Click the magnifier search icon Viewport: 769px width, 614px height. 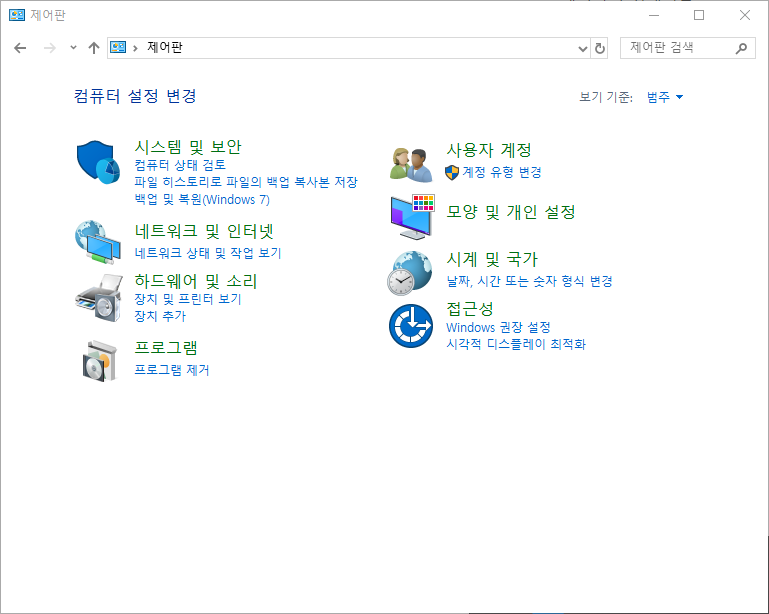[741, 48]
